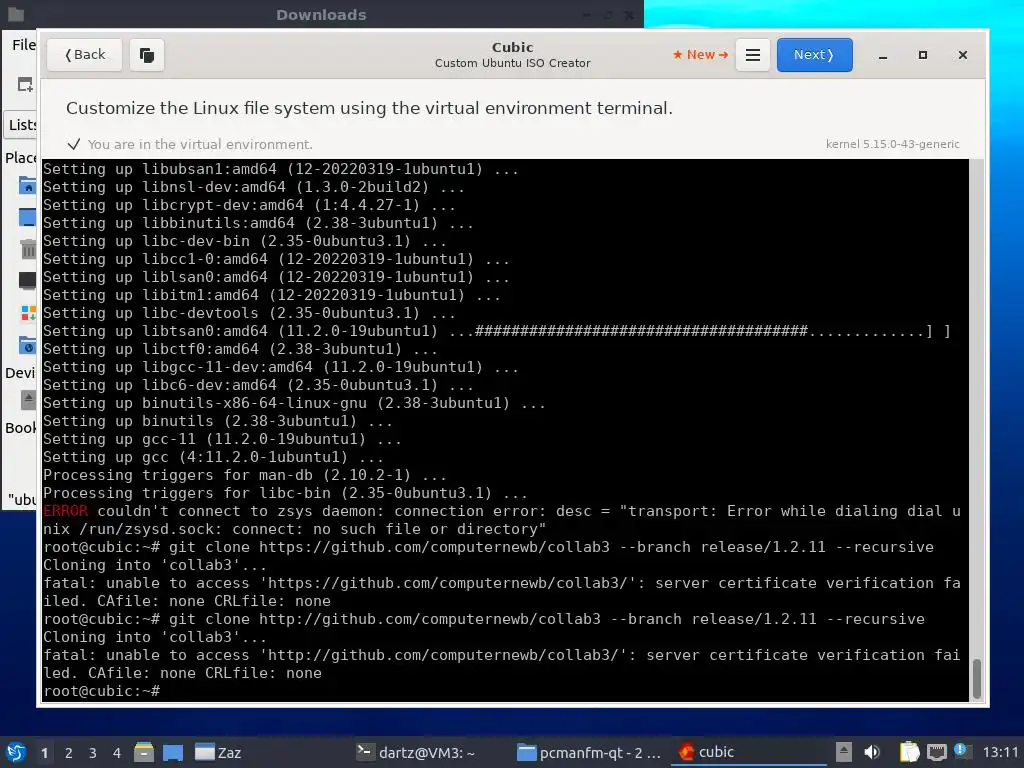Switch to workspace 4
1024x768 pixels.
(x=117, y=753)
